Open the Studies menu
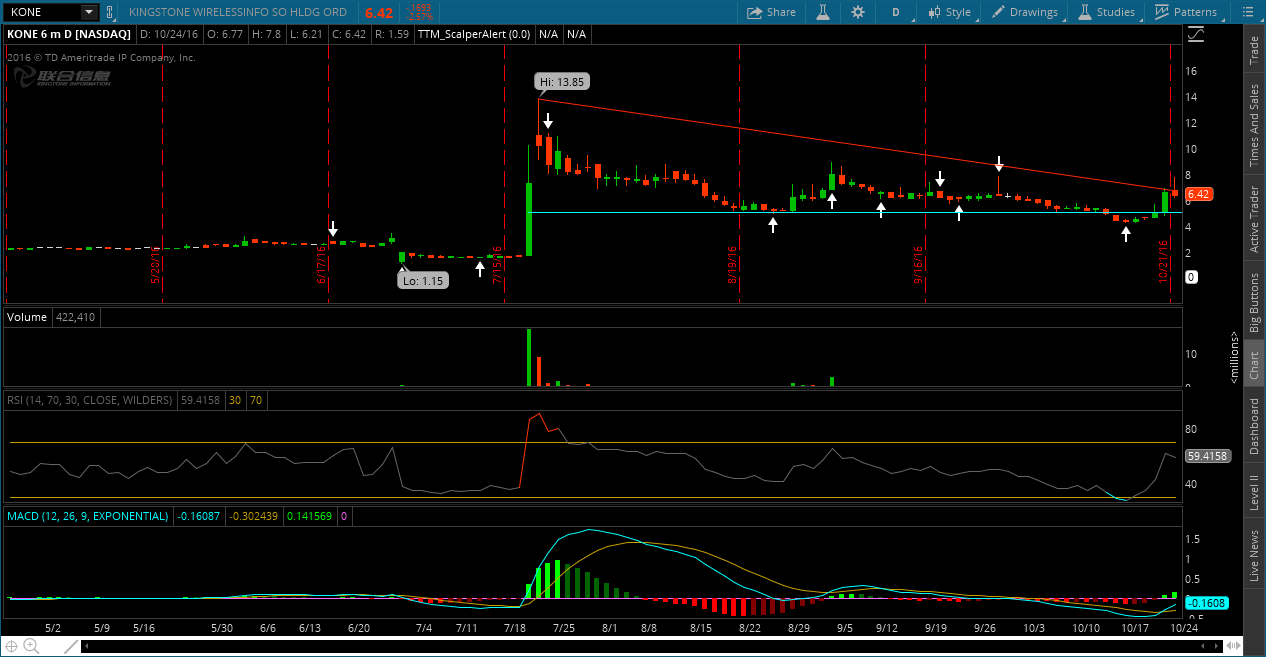 1106,12
